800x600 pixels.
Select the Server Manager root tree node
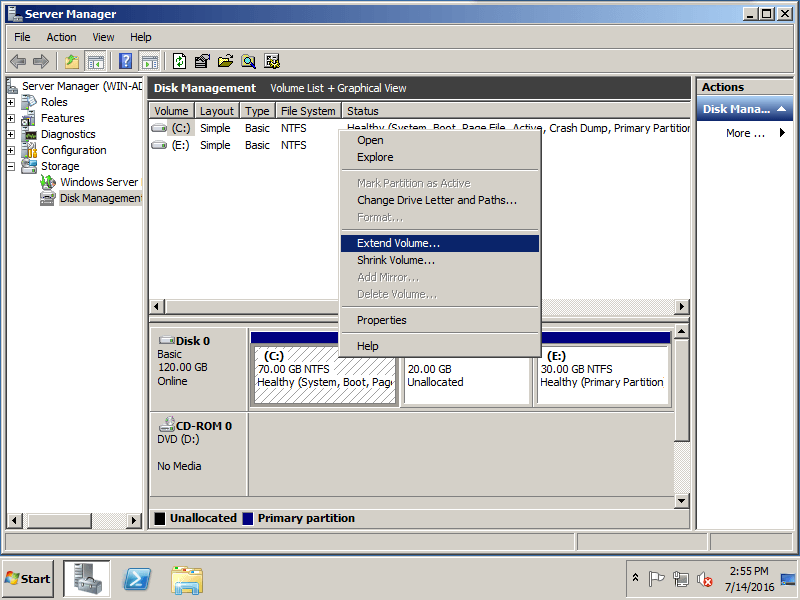pyautogui.click(x=82, y=86)
